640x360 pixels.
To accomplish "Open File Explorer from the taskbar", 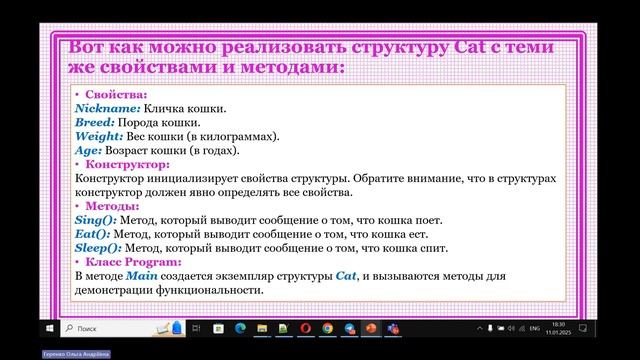I will 262,329.
